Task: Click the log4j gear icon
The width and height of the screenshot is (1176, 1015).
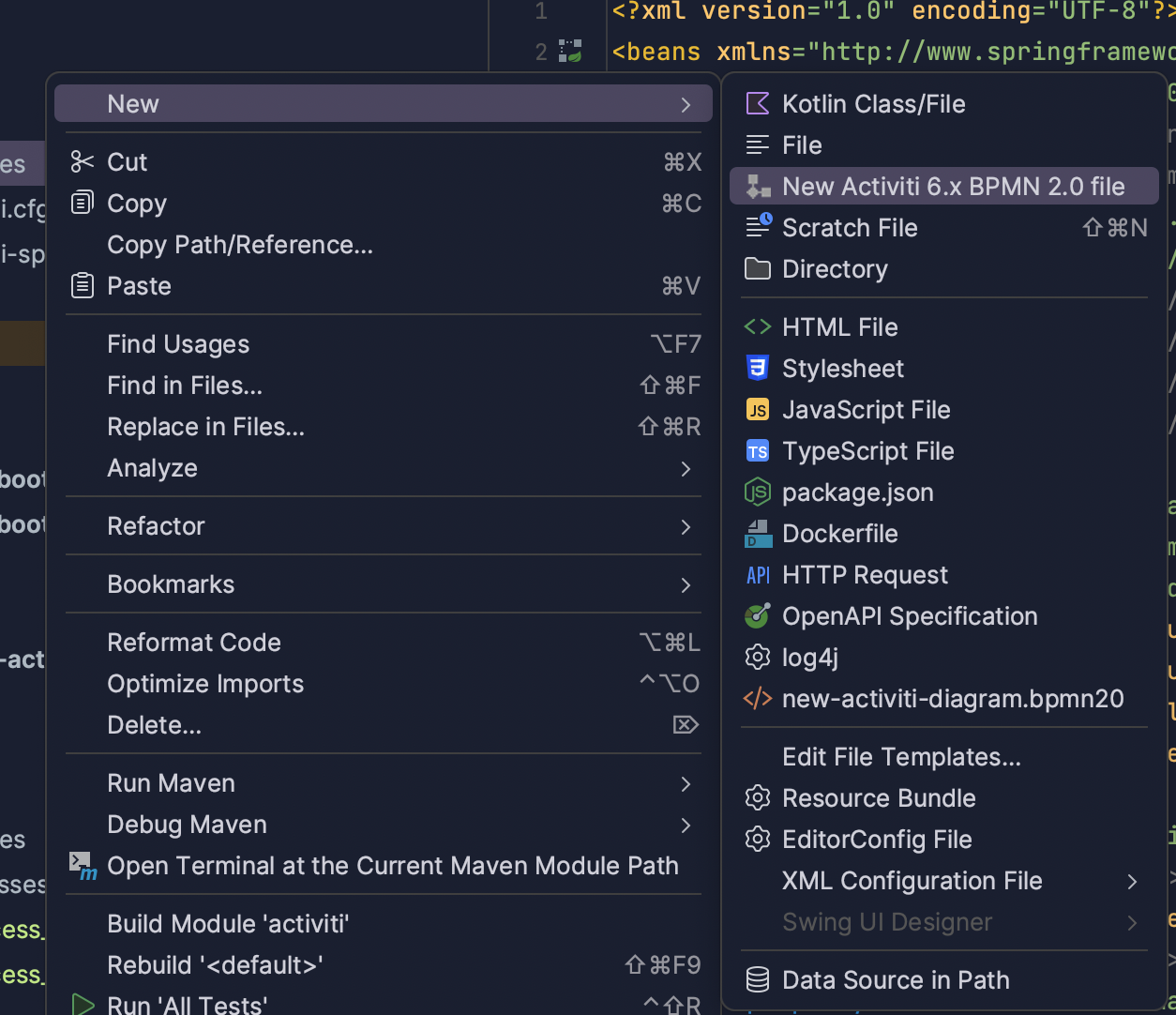Action: pos(758,657)
